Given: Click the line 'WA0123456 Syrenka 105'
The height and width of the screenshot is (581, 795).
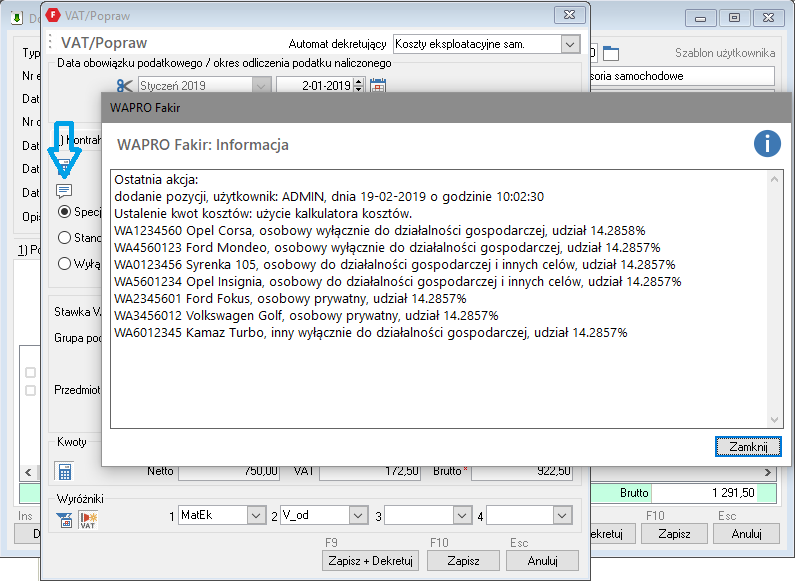Looking at the screenshot, I should click(394, 265).
